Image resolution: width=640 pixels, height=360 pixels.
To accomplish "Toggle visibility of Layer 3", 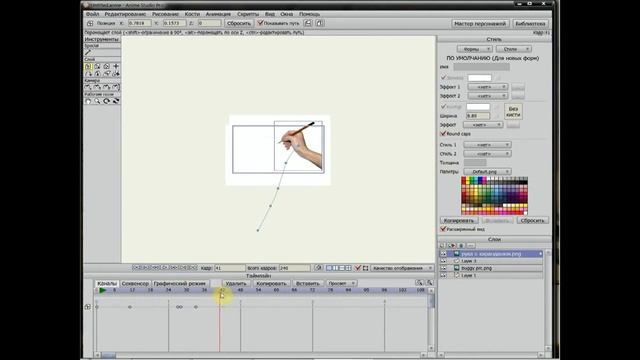I will tap(443, 261).
